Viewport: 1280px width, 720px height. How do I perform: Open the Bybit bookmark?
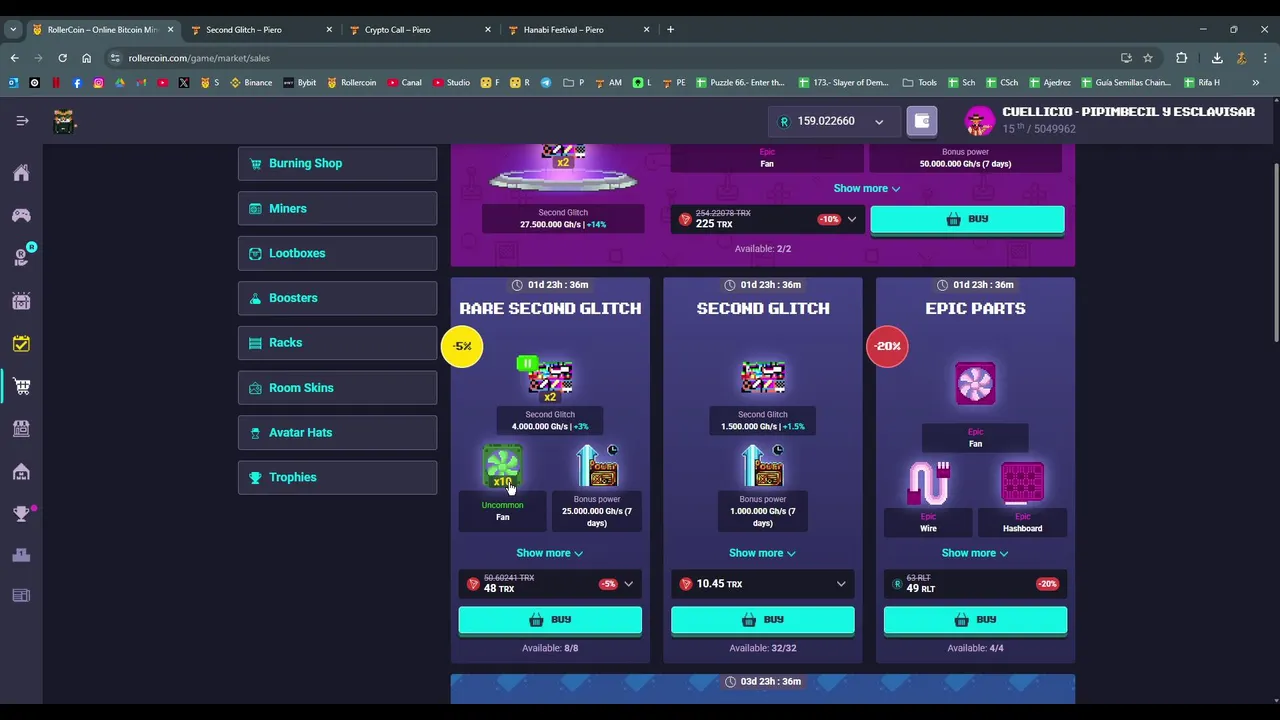click(x=299, y=82)
